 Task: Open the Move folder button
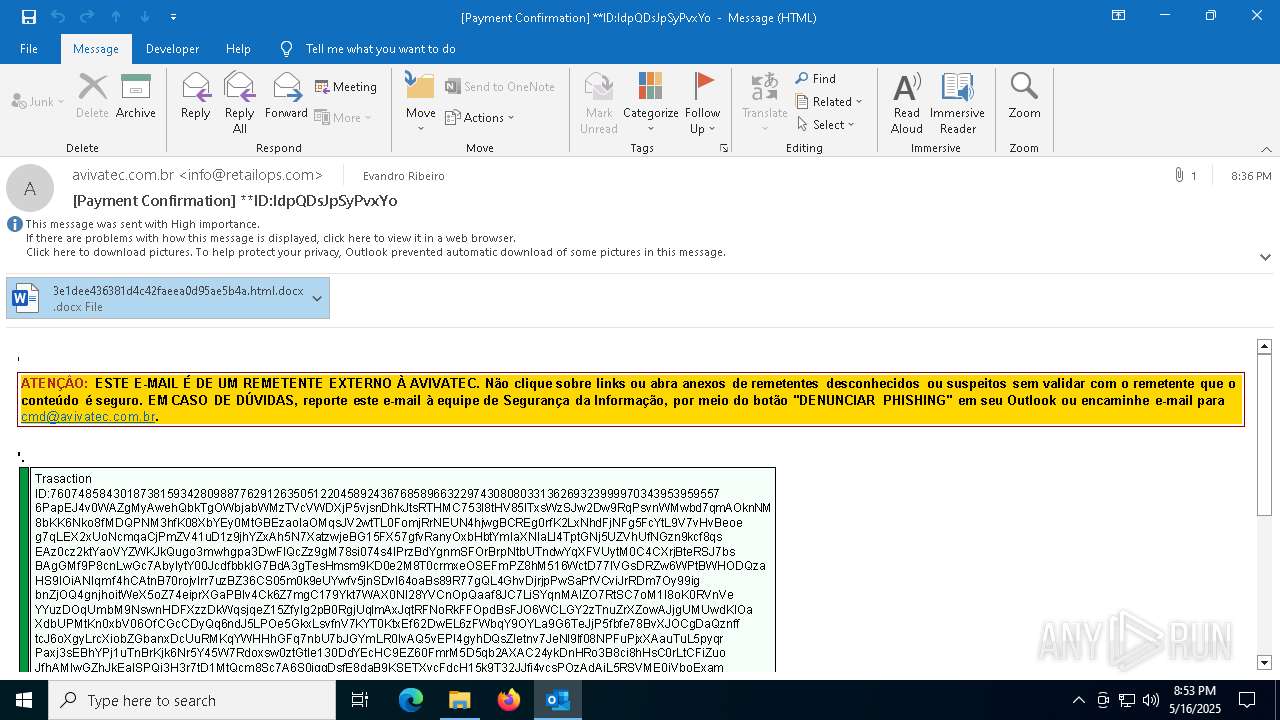pyautogui.click(x=420, y=103)
